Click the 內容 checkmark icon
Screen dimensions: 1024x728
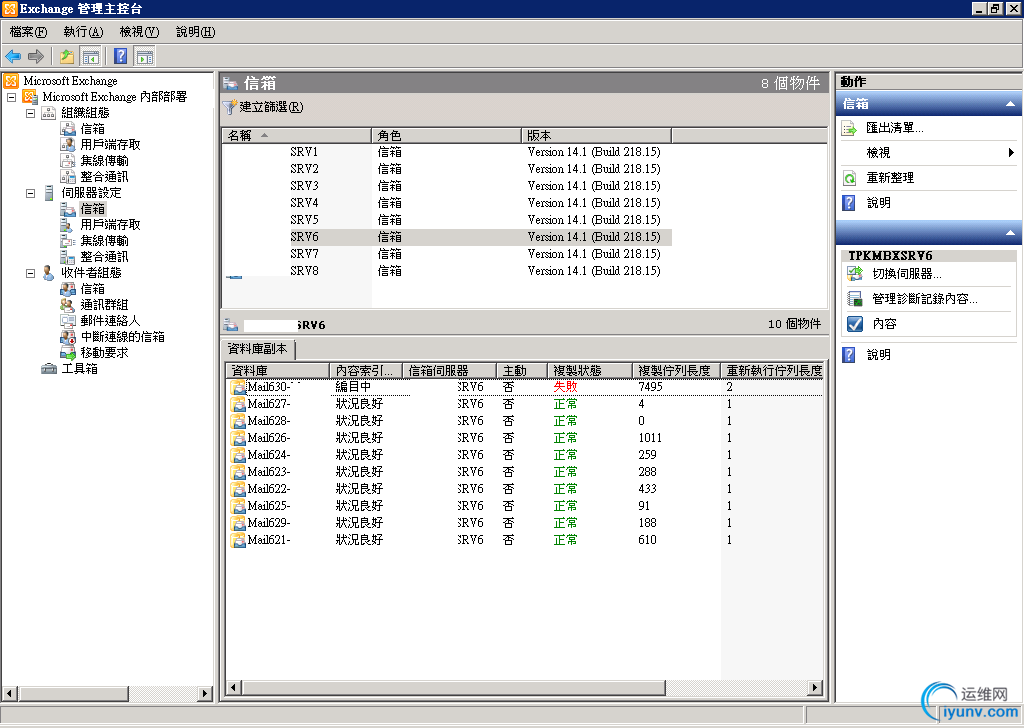point(854,324)
